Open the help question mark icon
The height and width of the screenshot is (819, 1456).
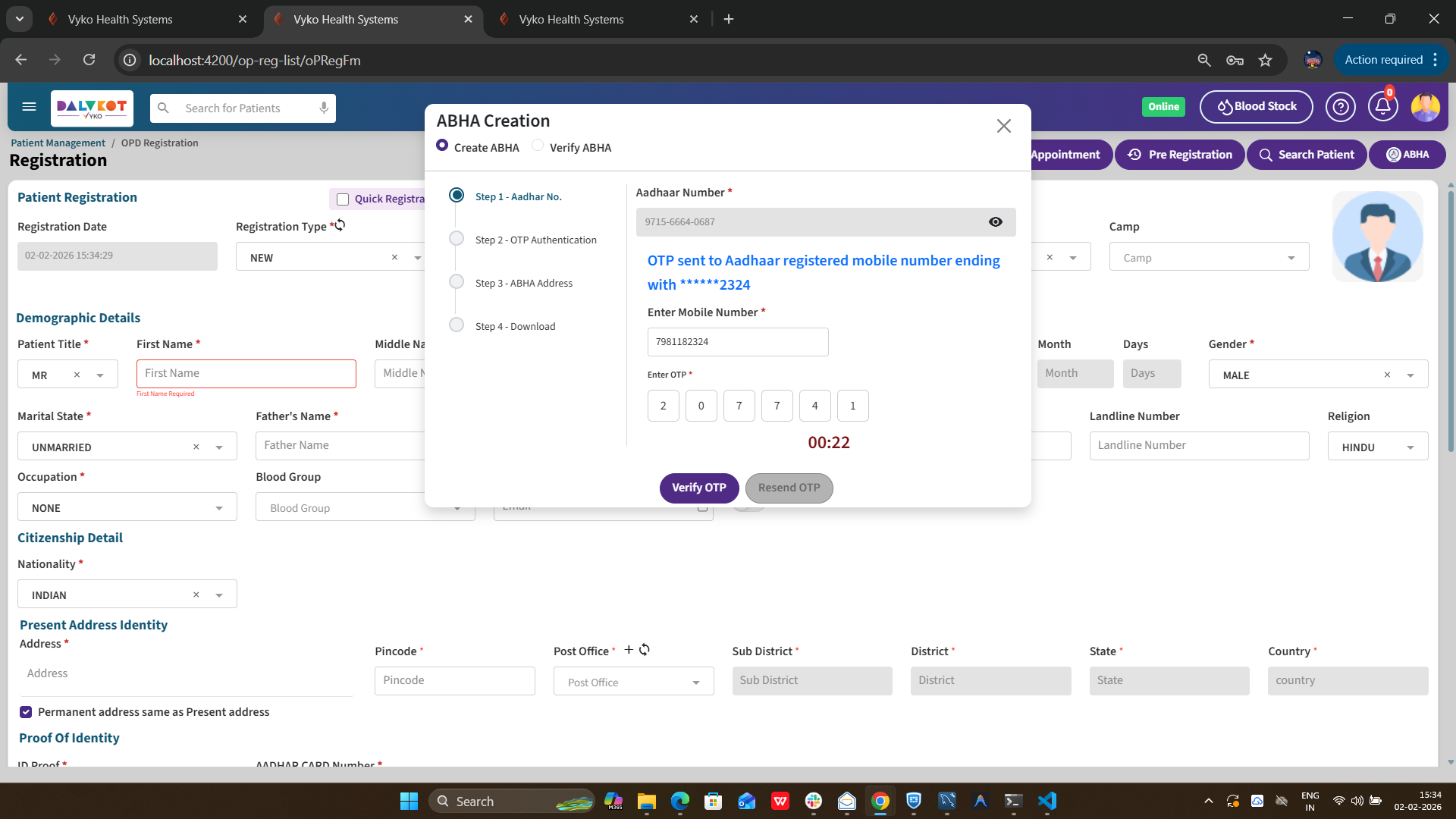[1340, 107]
